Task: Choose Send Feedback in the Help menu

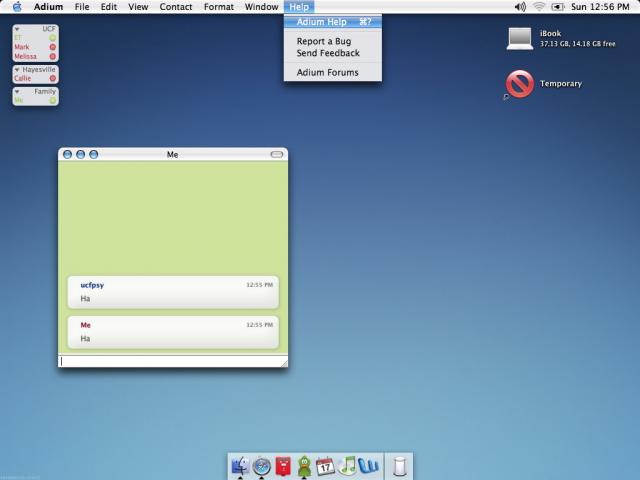Action: click(333, 53)
